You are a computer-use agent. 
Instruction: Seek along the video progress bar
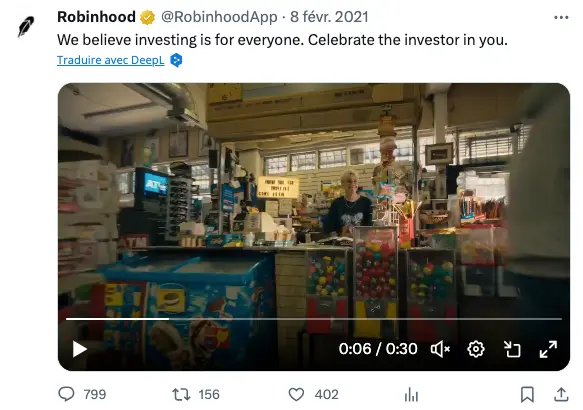coord(314,319)
